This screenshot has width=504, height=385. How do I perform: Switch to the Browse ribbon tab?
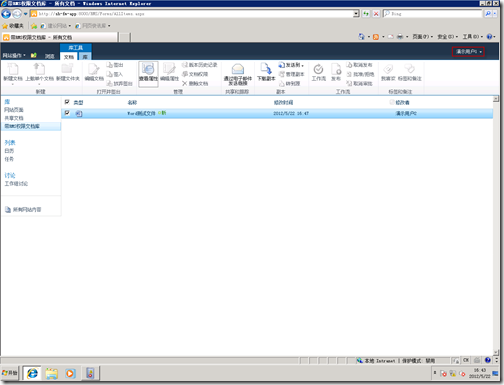(49, 56)
